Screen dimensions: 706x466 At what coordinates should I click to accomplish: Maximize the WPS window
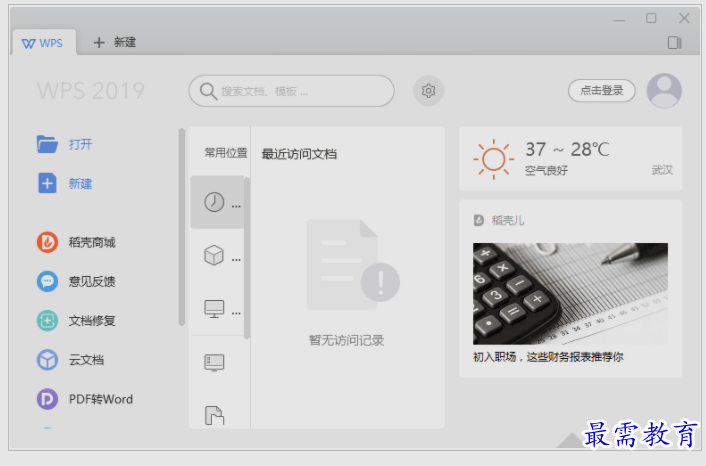651,18
